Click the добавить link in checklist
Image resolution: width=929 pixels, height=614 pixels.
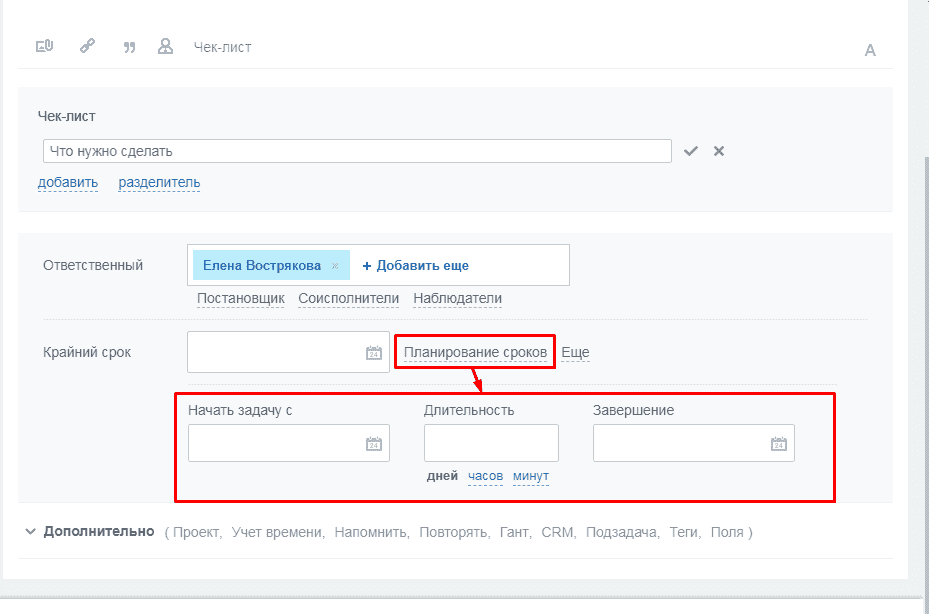click(68, 182)
